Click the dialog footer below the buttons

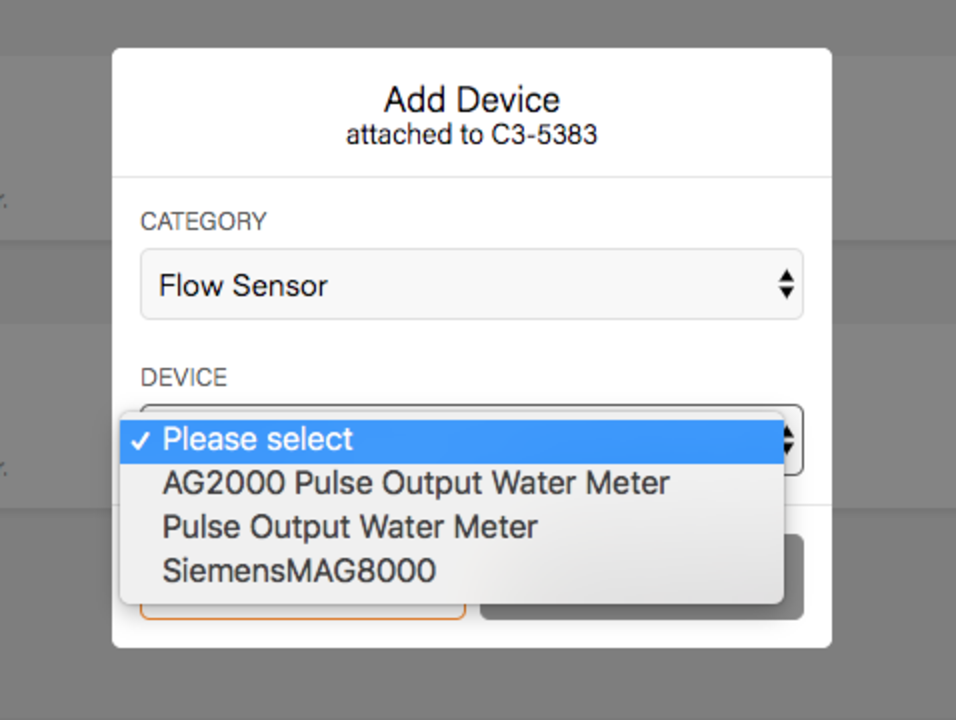point(471,634)
